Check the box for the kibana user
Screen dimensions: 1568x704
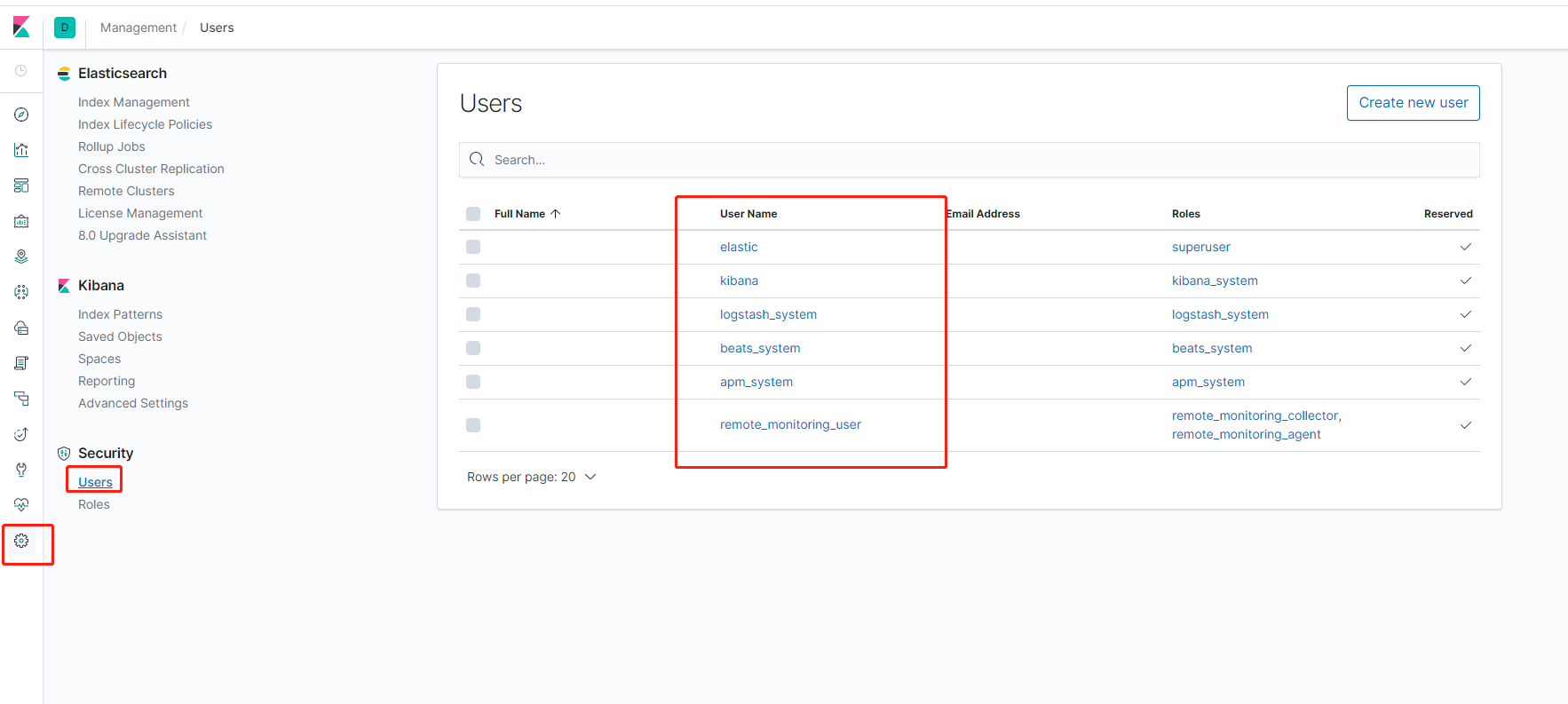[x=473, y=281]
